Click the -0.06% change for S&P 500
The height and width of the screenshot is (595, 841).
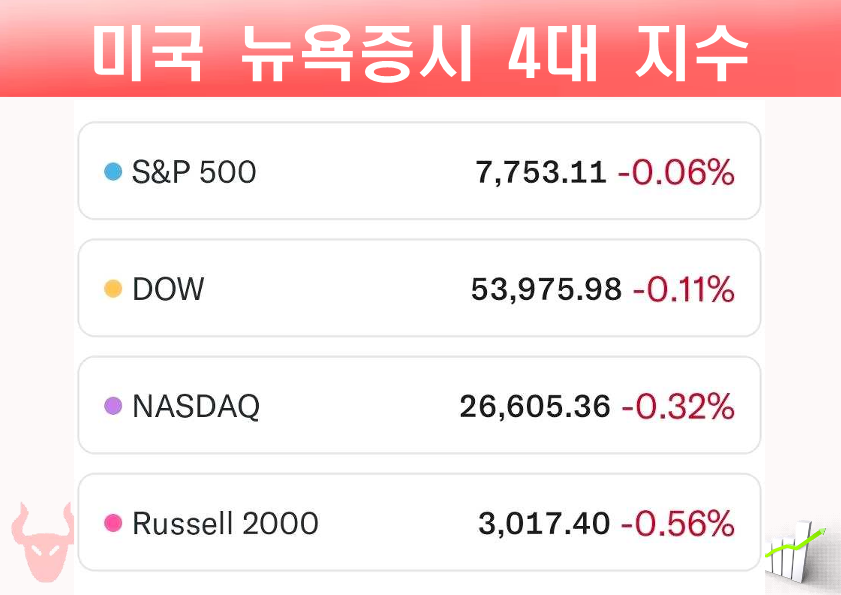676,172
